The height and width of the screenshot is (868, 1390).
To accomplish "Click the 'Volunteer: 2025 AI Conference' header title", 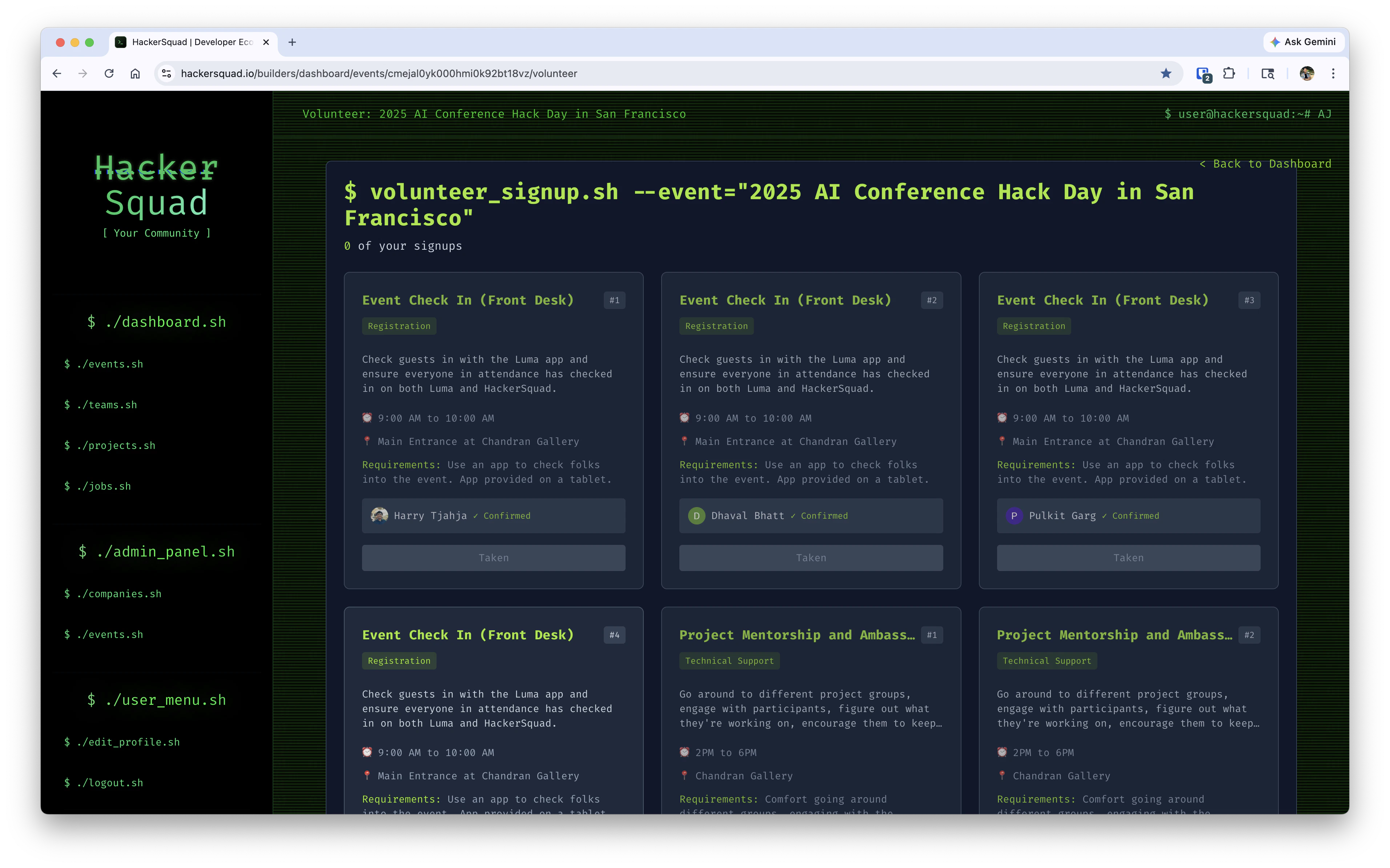I will click(494, 114).
